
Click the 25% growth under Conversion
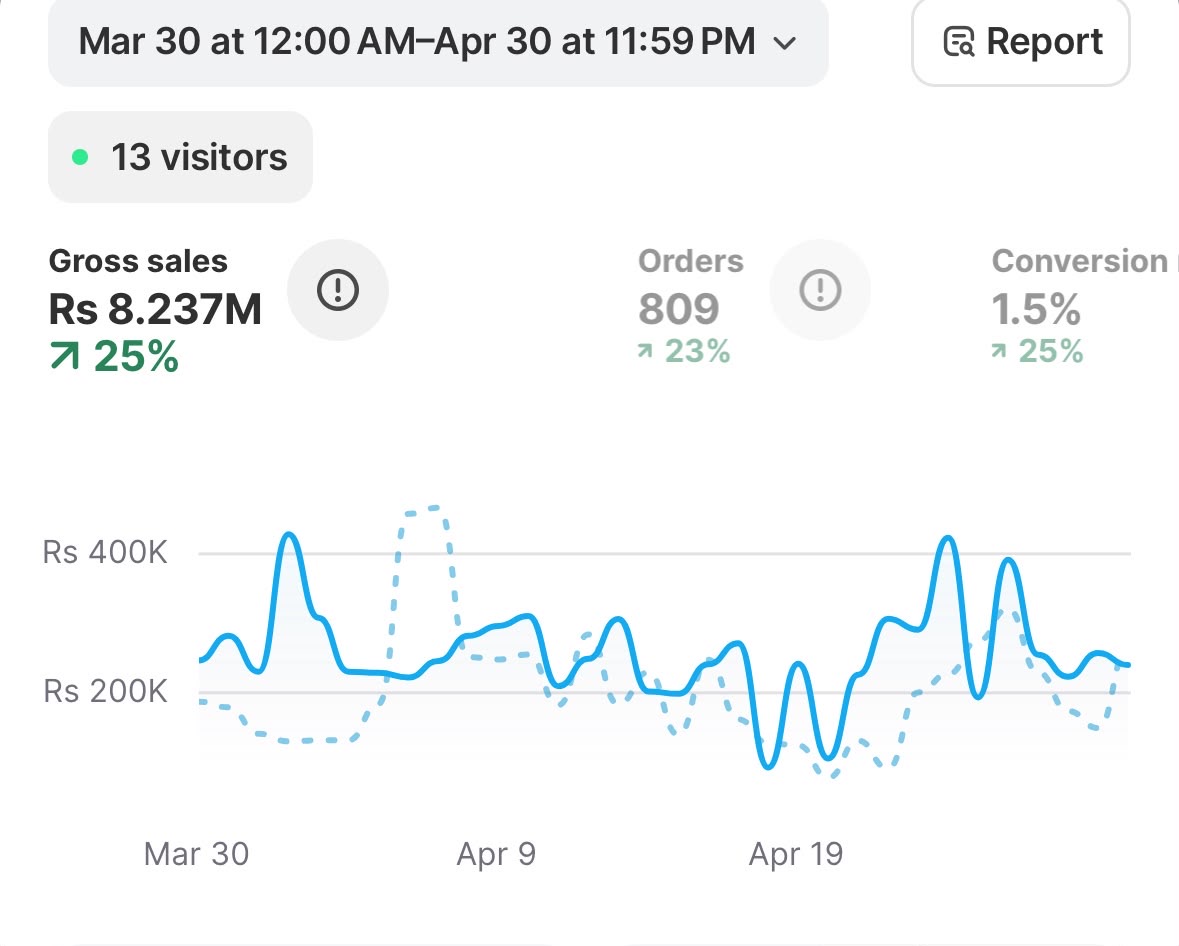(x=1037, y=351)
